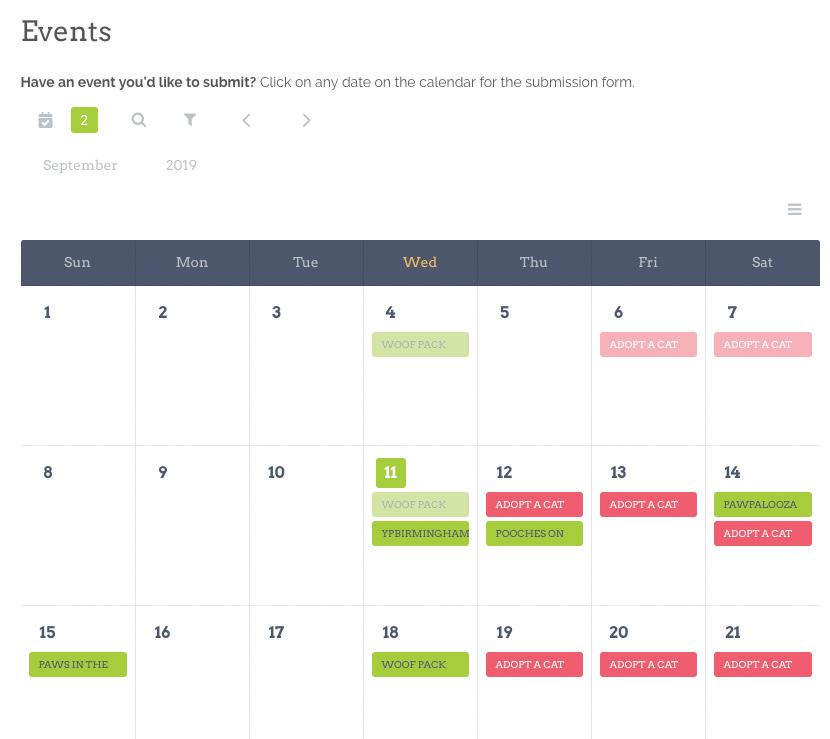Click date 16 to submit event
This screenshot has width=830, height=739.
pos(162,632)
